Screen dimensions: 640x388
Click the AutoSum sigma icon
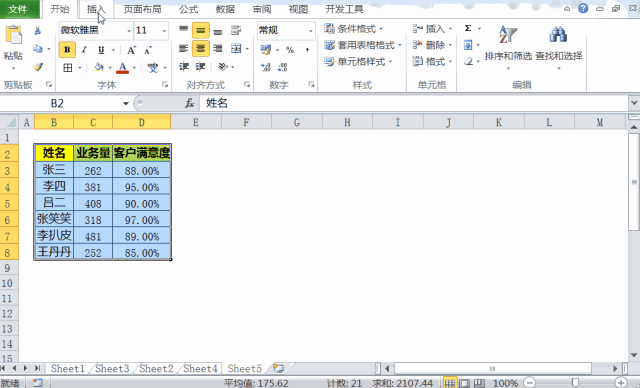pos(468,28)
